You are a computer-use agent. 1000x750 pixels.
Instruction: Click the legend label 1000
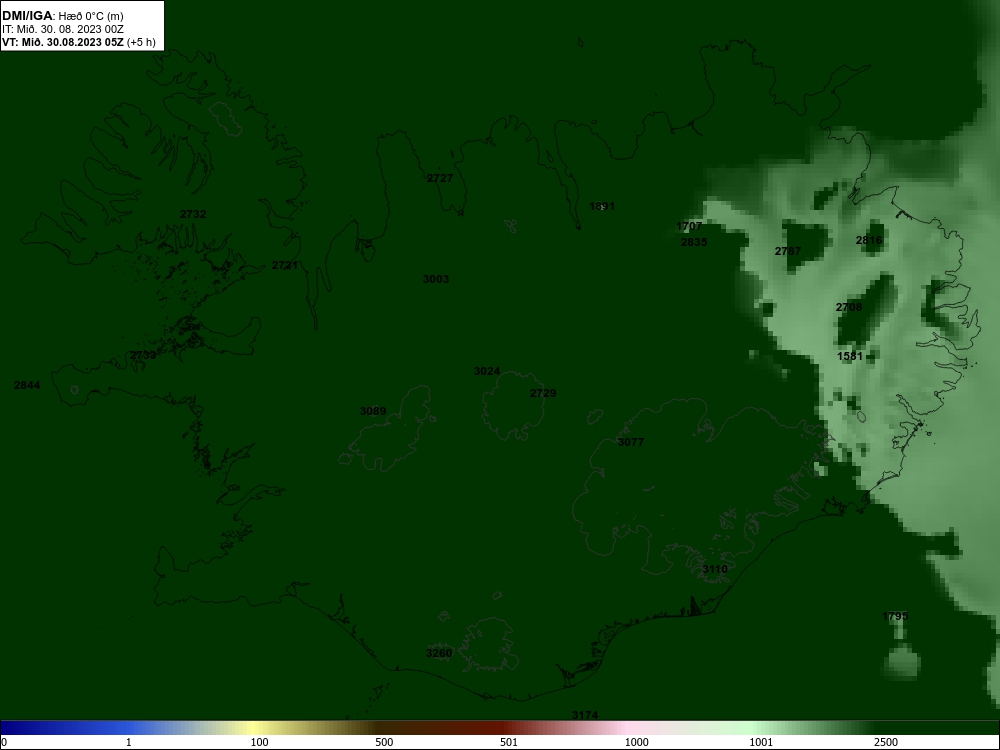click(x=636, y=742)
